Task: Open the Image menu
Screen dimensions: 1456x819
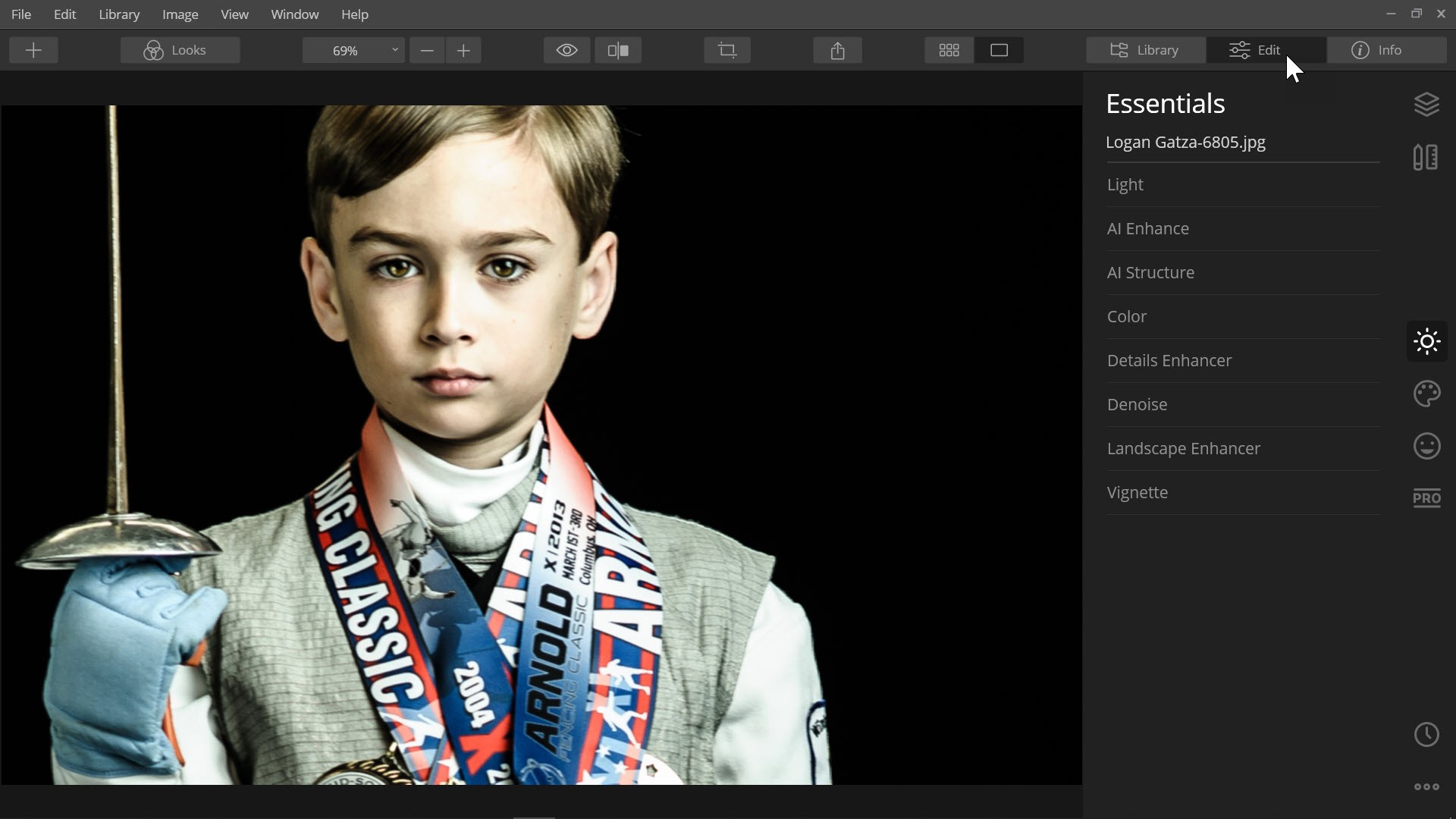Action: click(180, 14)
